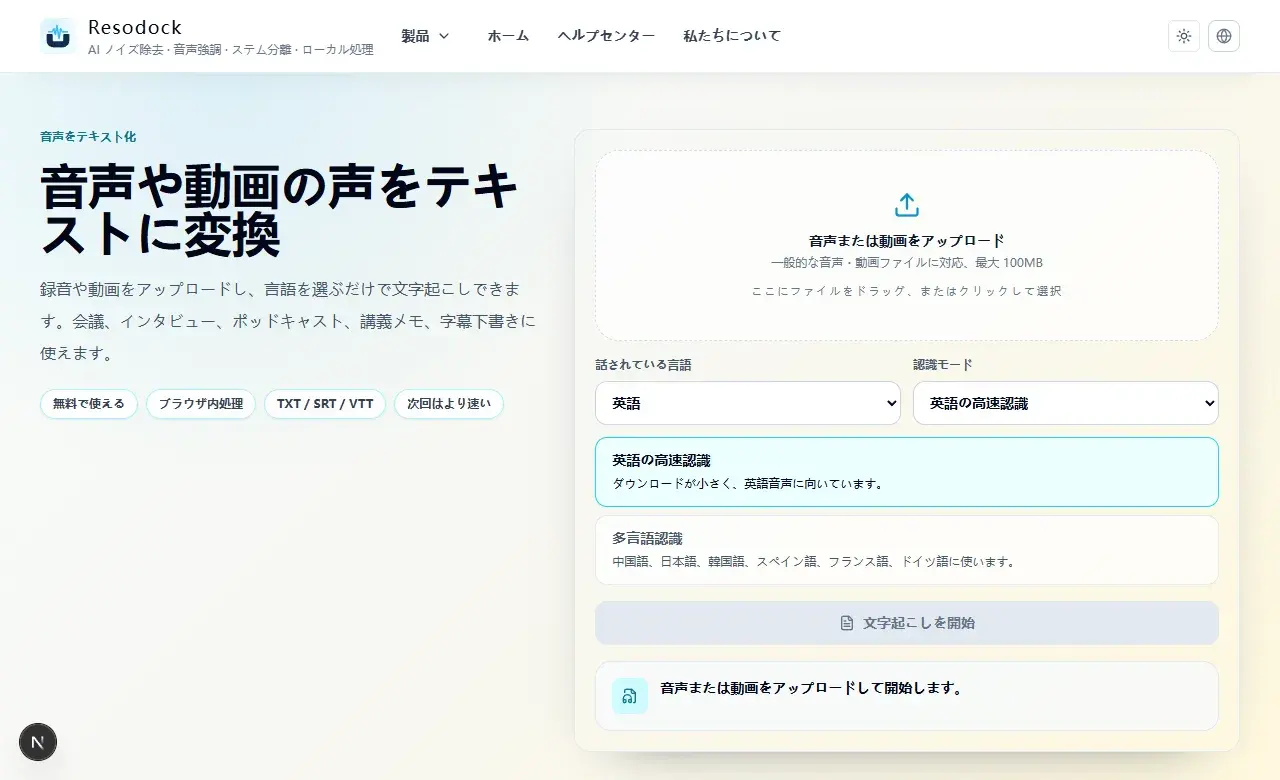Screen dimensions: 1280x780
Task: Click the 録音や動画をアップロードし description paragraph
Action: [288, 321]
